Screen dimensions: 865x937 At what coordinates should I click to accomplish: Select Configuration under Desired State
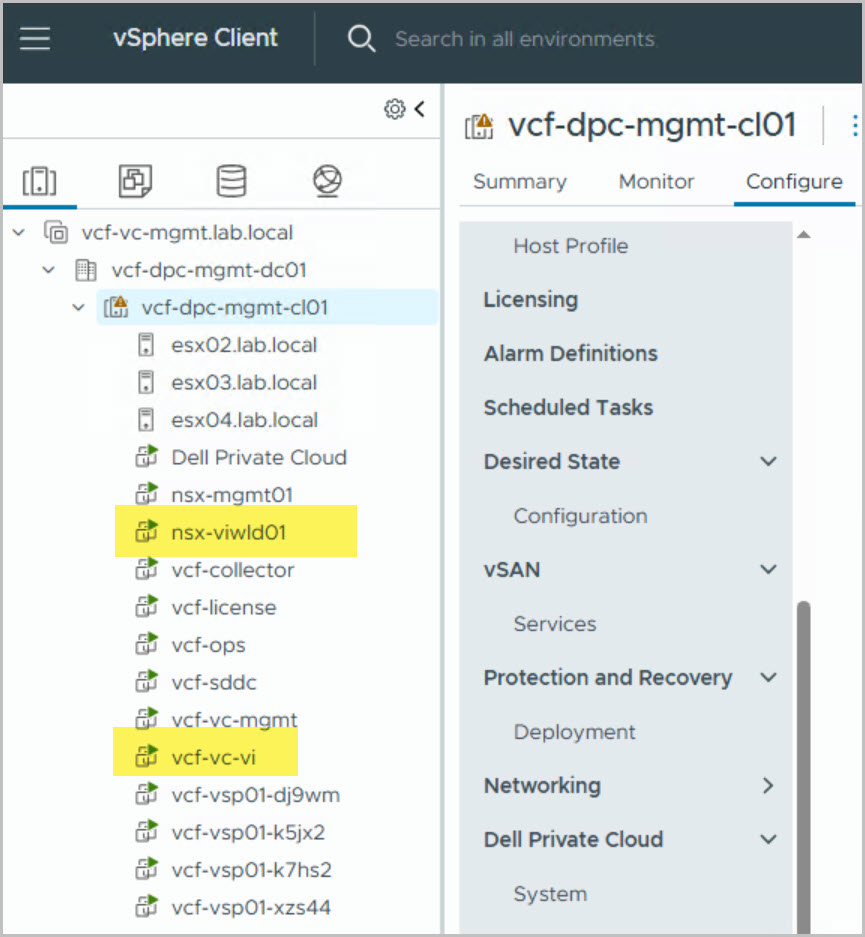pyautogui.click(x=580, y=516)
